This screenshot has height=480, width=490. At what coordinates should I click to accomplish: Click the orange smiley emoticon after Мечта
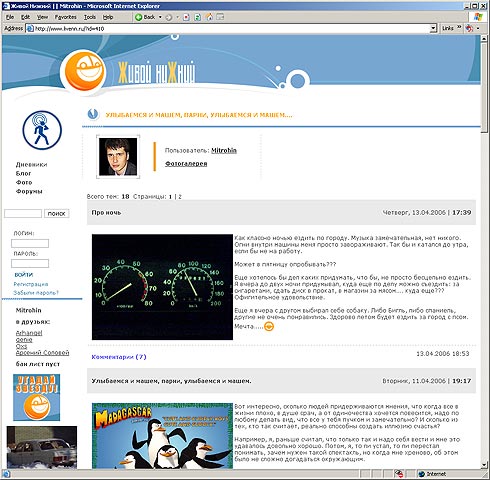[x=269, y=326]
